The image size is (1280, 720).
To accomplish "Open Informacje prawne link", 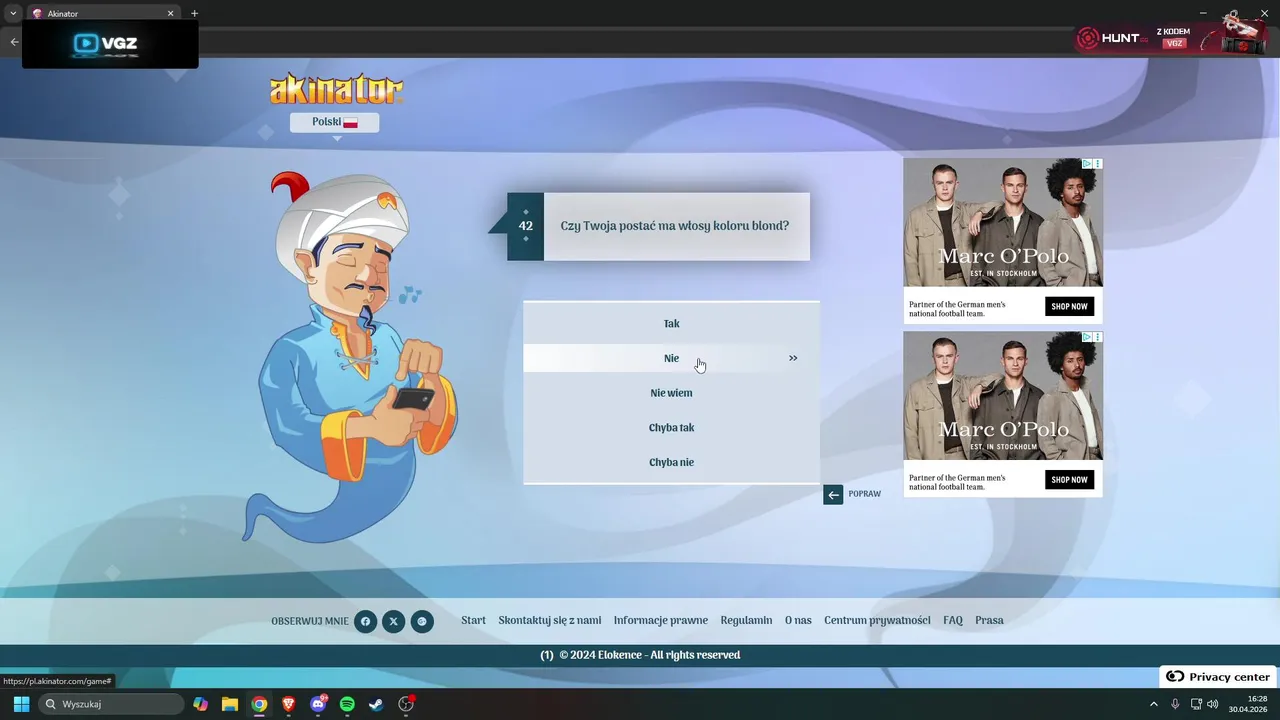I will pyautogui.click(x=661, y=621).
